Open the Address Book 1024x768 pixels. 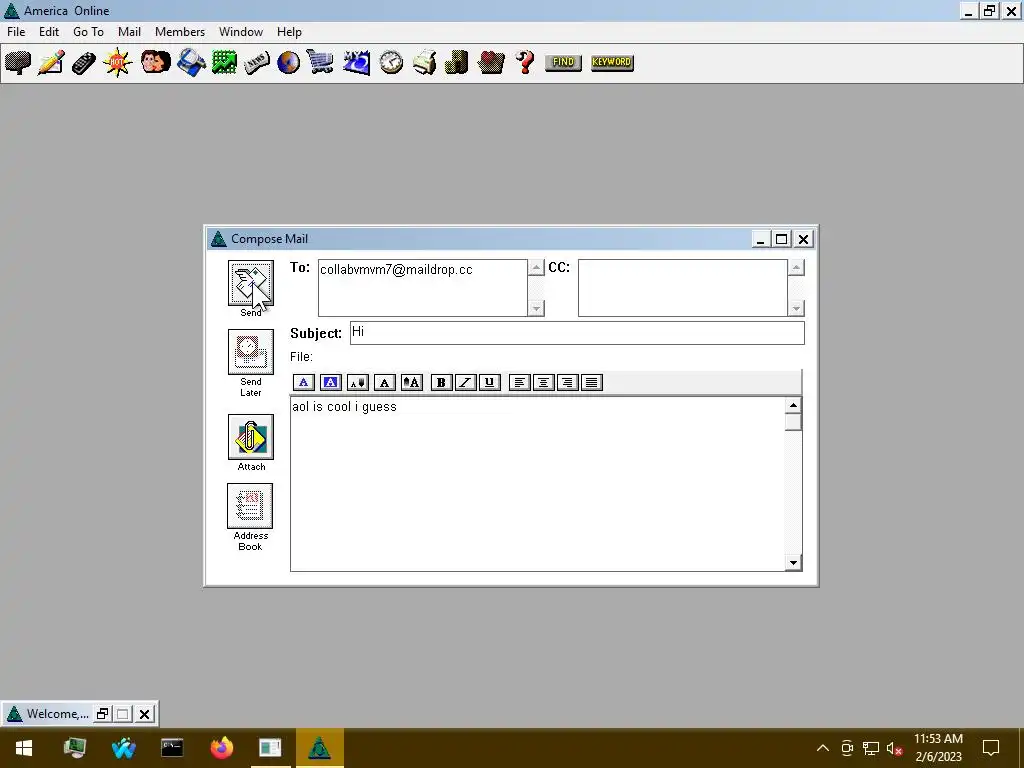coord(250,506)
